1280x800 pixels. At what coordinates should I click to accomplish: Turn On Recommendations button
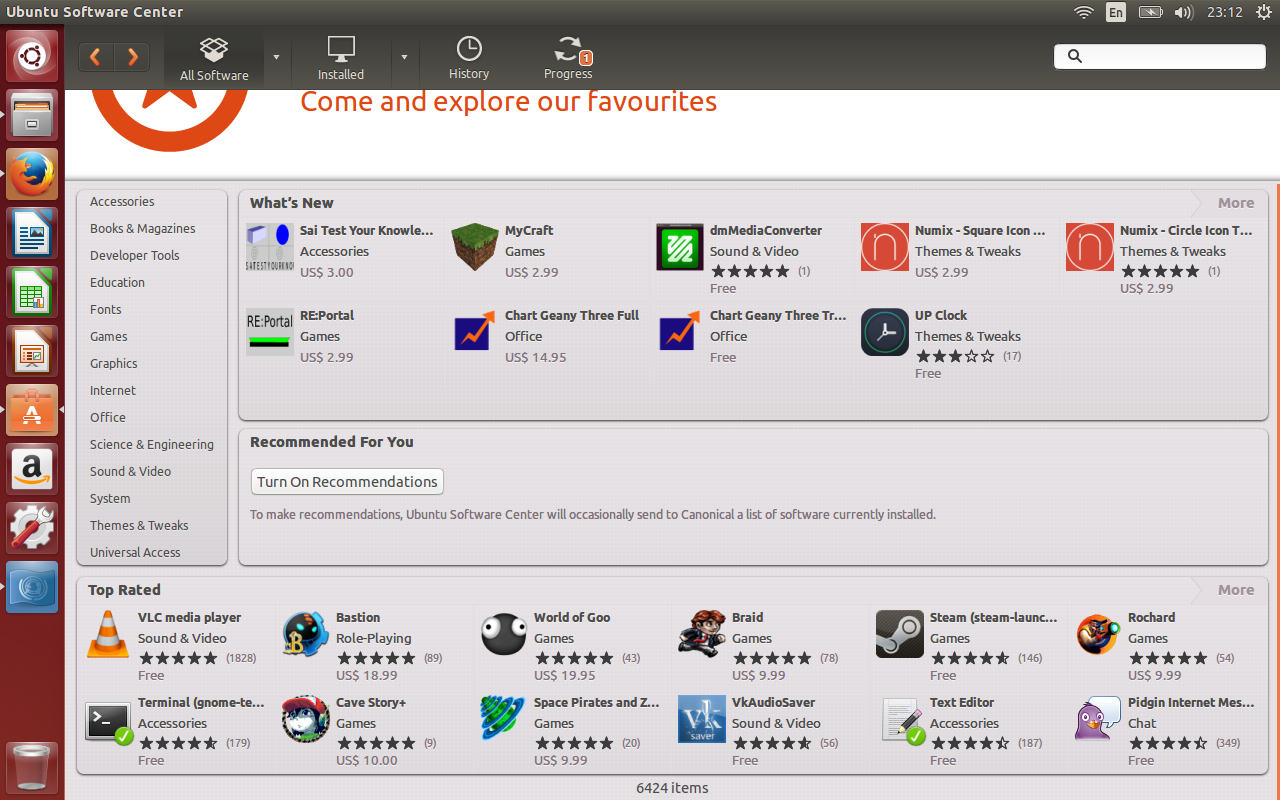(347, 482)
